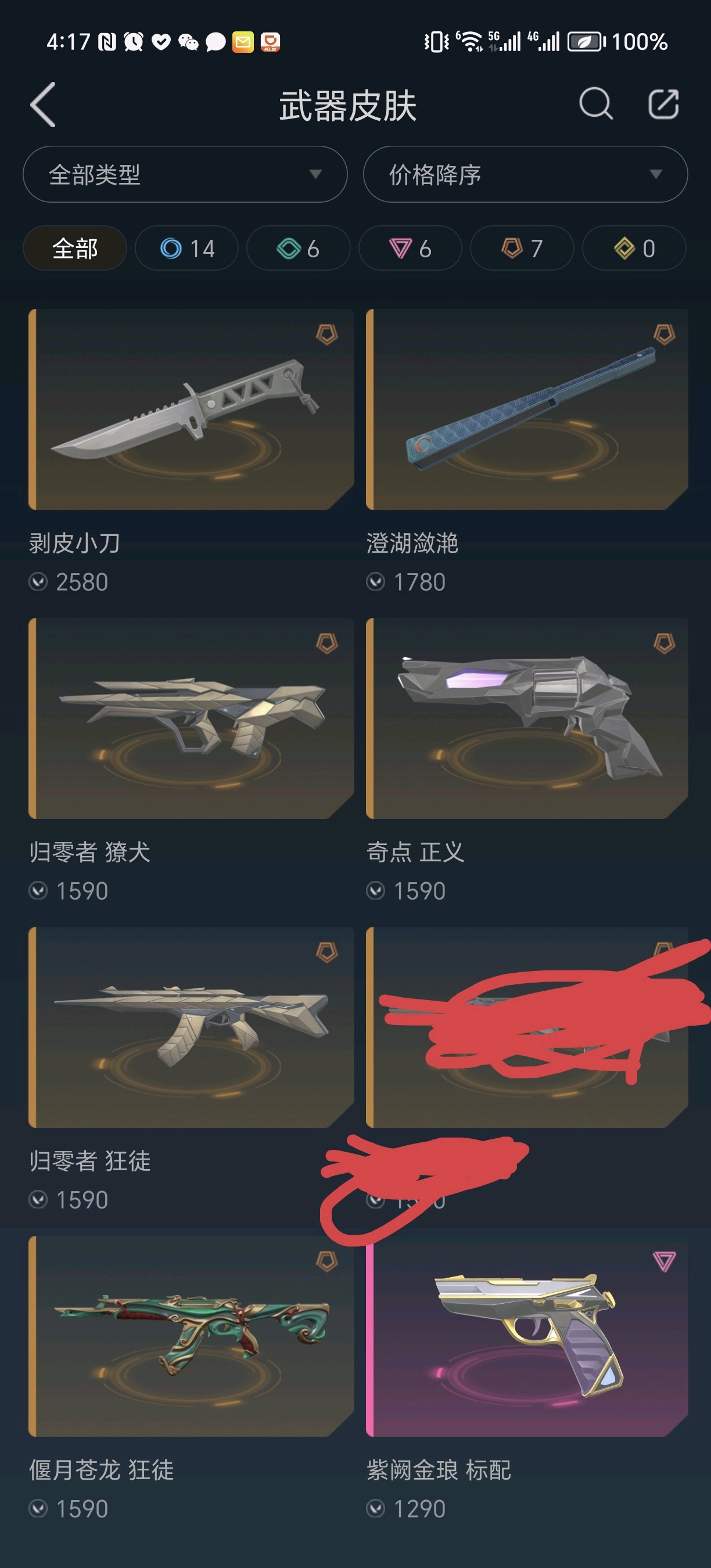This screenshot has width=711, height=1568.
Task: Tap the share export icon
Action: tap(663, 103)
